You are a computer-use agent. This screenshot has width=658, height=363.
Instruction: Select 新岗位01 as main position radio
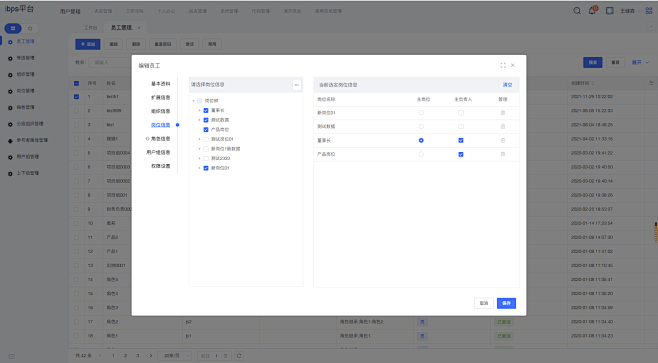tap(421, 113)
